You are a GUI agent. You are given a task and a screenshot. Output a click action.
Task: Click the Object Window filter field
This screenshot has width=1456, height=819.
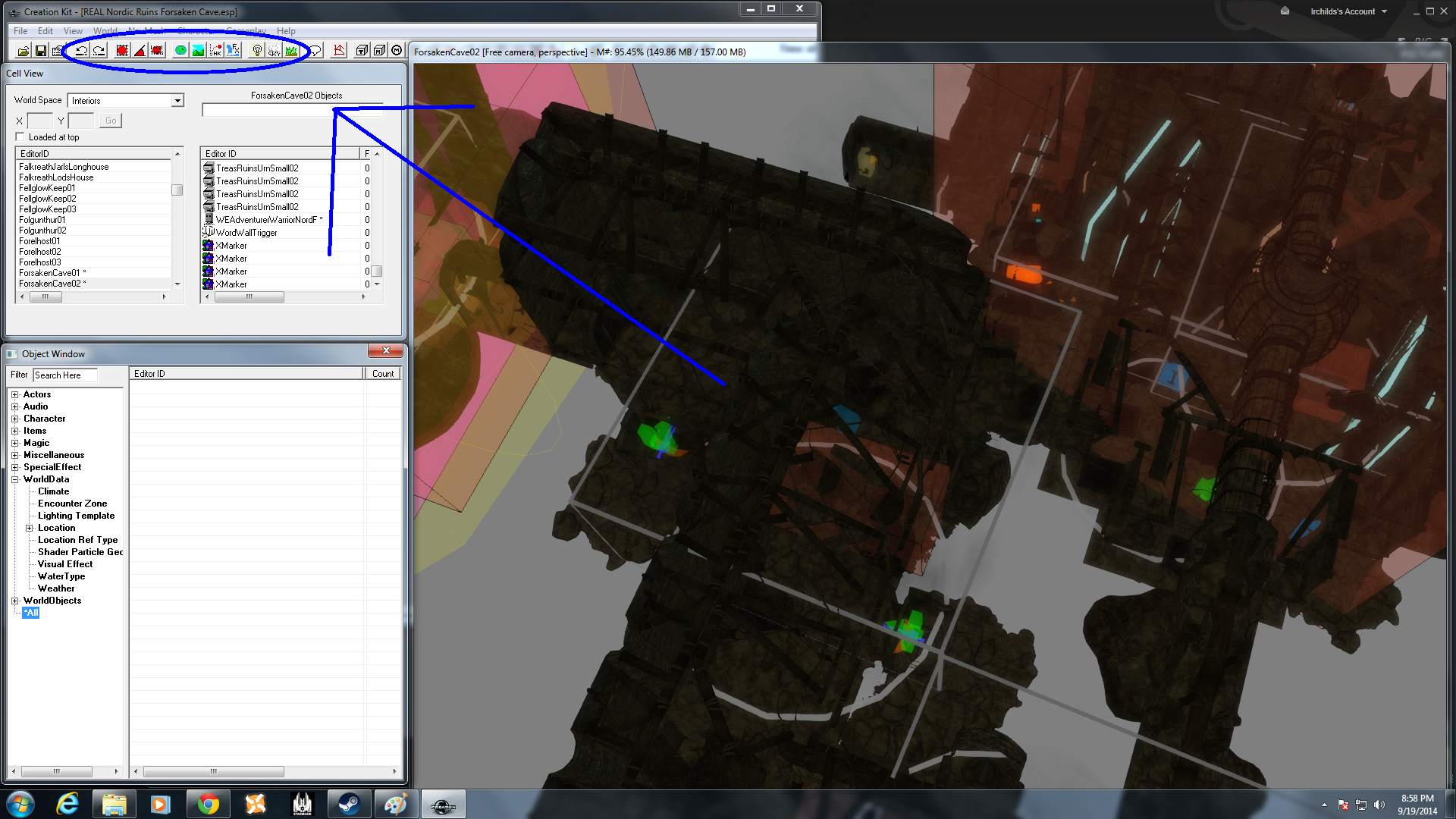pos(65,375)
